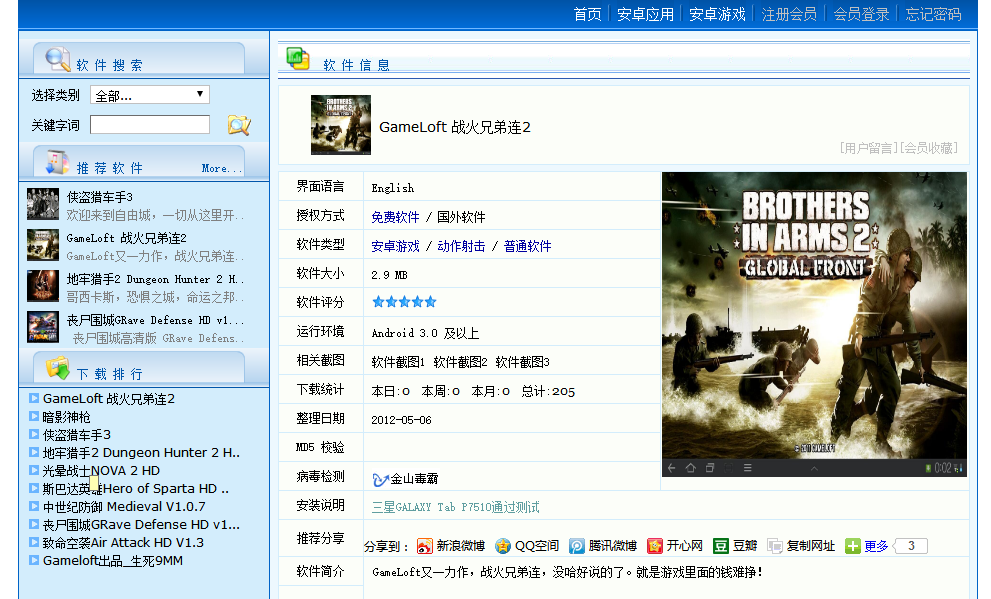Select Gameloft出品_生死9MM in ranking

coord(112,560)
